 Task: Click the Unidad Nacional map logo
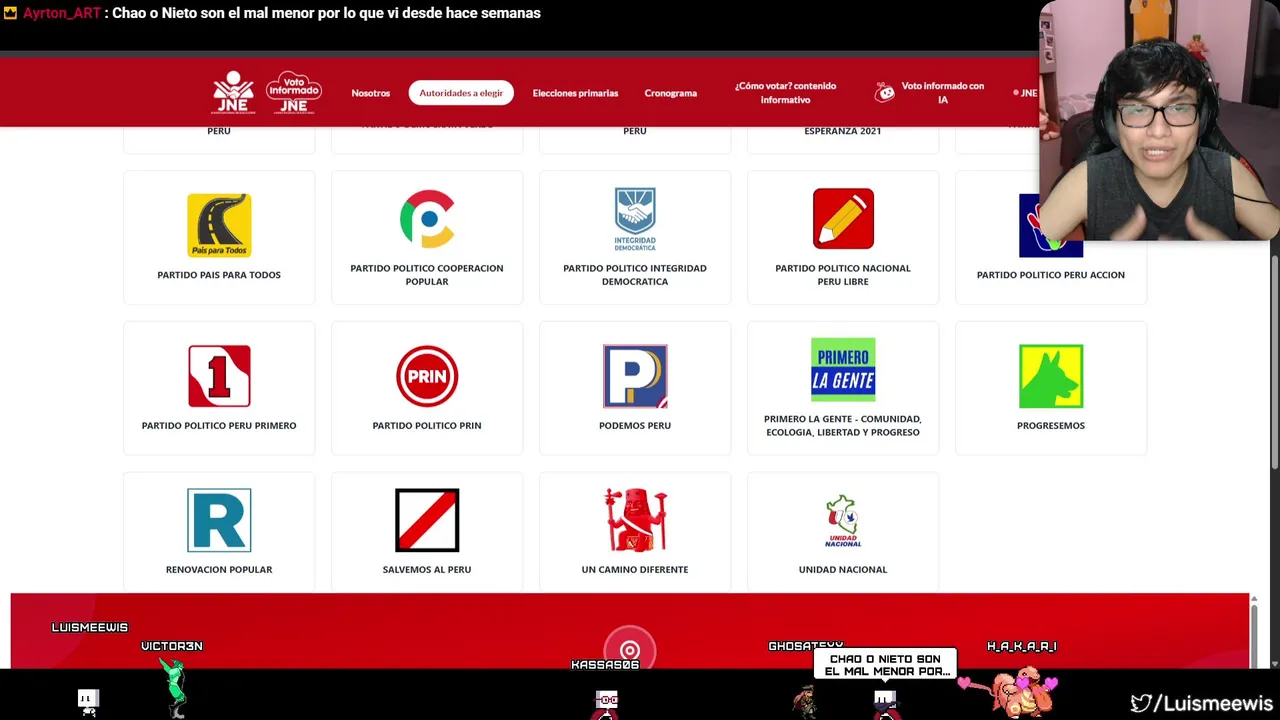coord(843,520)
